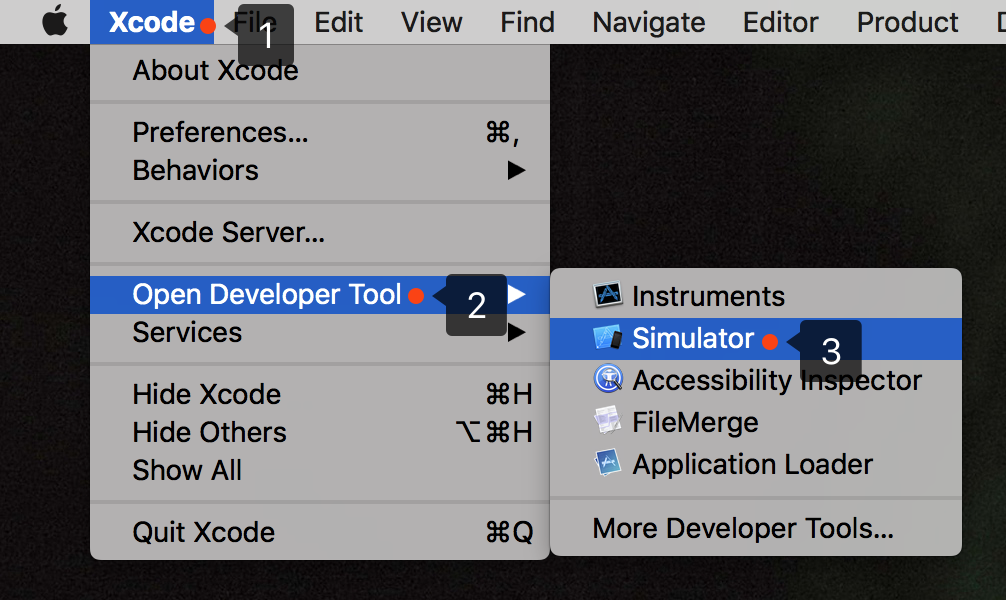The height and width of the screenshot is (600, 1006).
Task: Open the Apple logo menu
Action: click(55, 22)
